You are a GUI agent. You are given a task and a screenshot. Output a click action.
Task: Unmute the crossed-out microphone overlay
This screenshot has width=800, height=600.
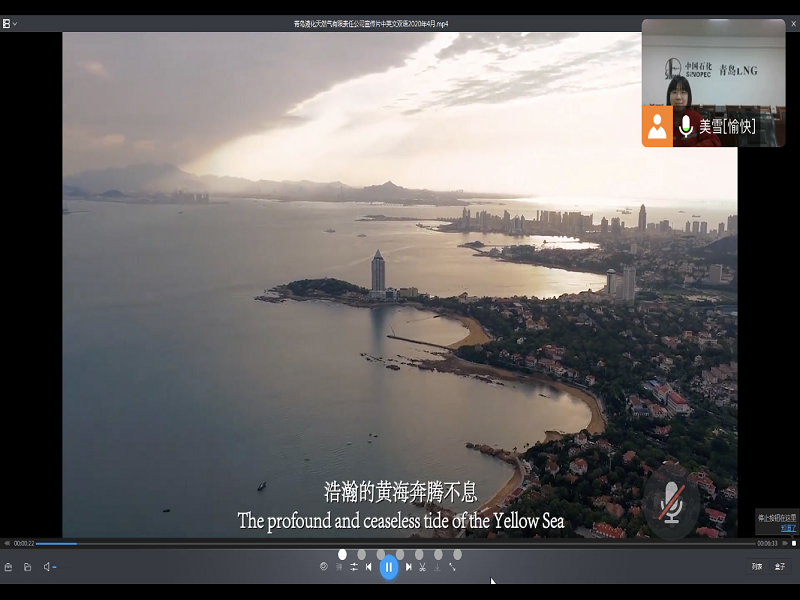point(672,505)
